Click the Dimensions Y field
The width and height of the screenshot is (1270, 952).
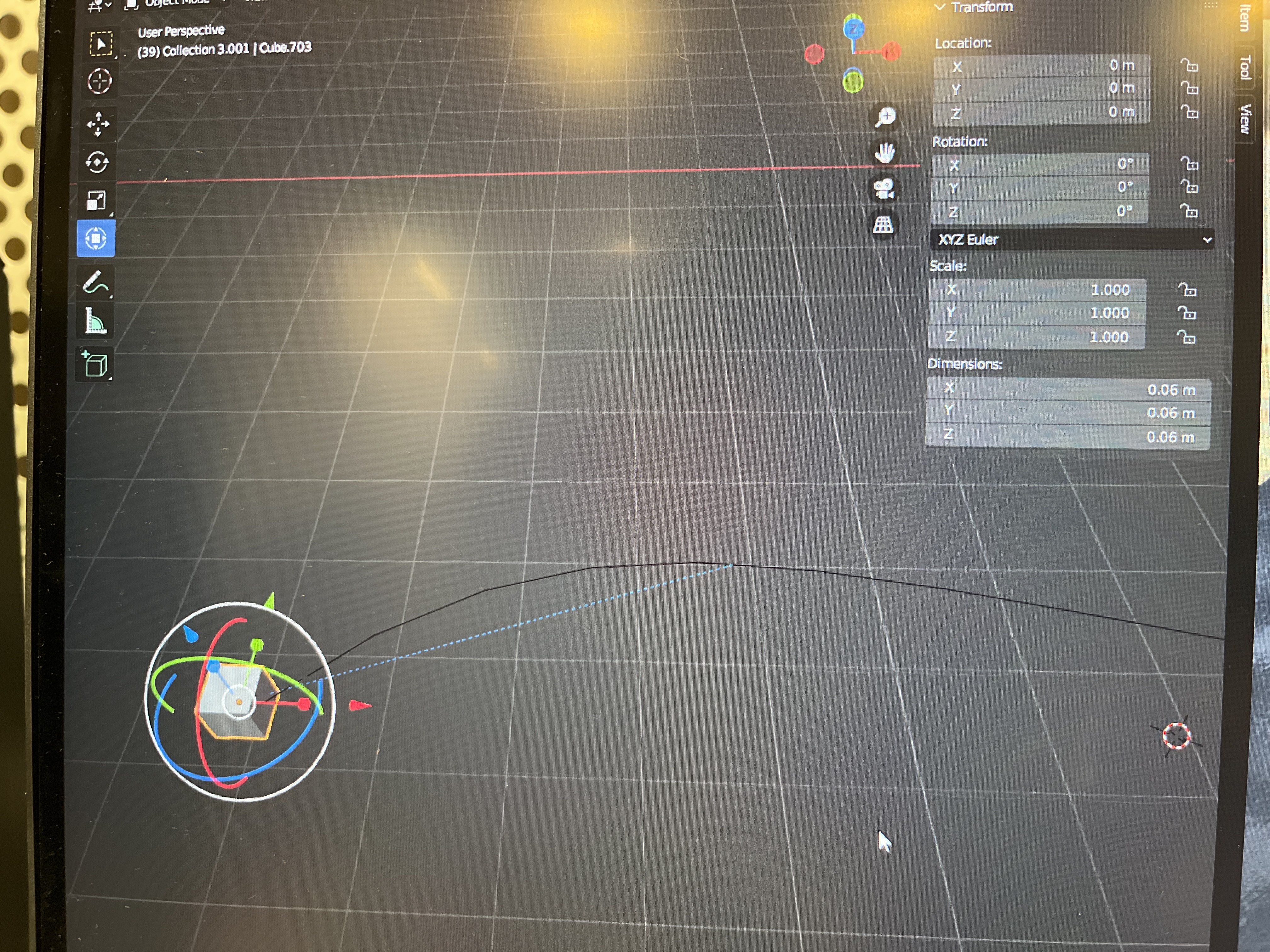[1068, 413]
